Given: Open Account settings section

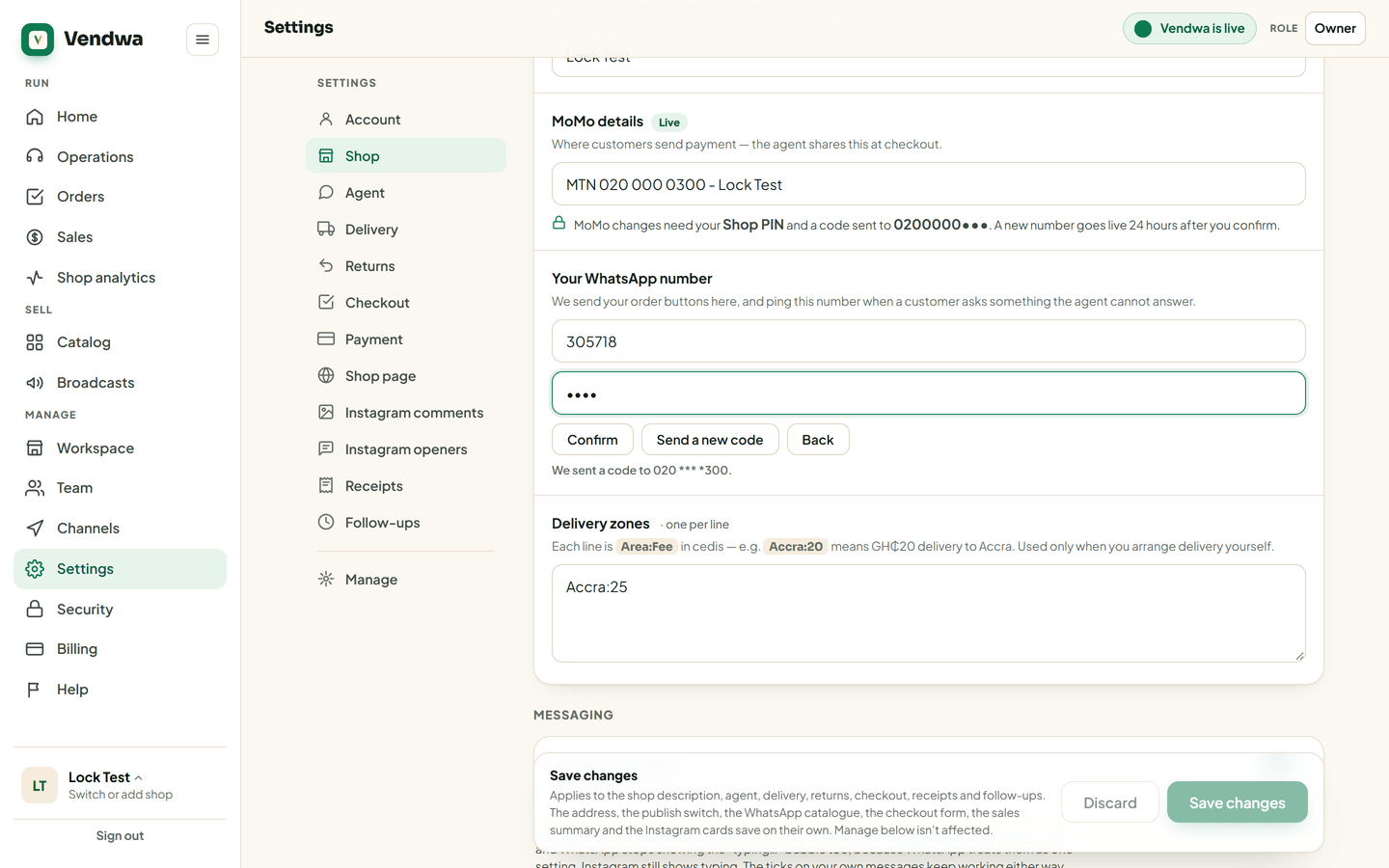Looking at the screenshot, I should click(406, 120).
